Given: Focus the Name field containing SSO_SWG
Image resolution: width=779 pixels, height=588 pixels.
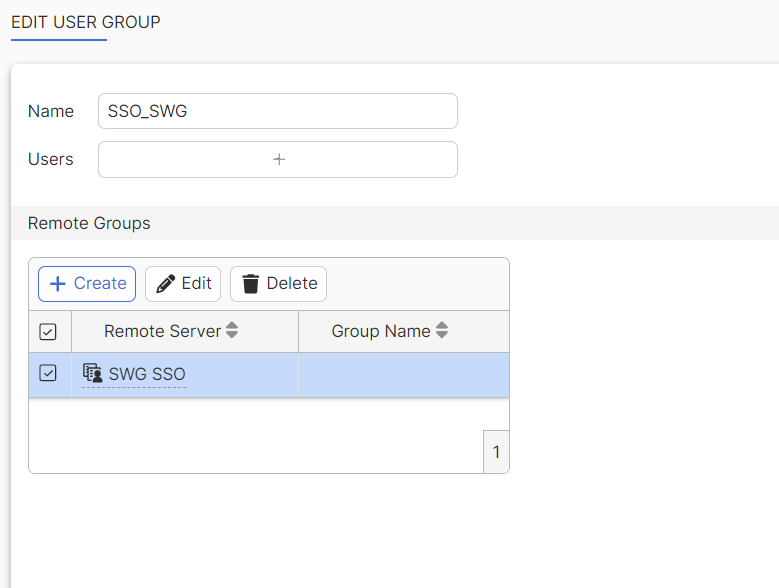Looking at the screenshot, I should (277, 111).
